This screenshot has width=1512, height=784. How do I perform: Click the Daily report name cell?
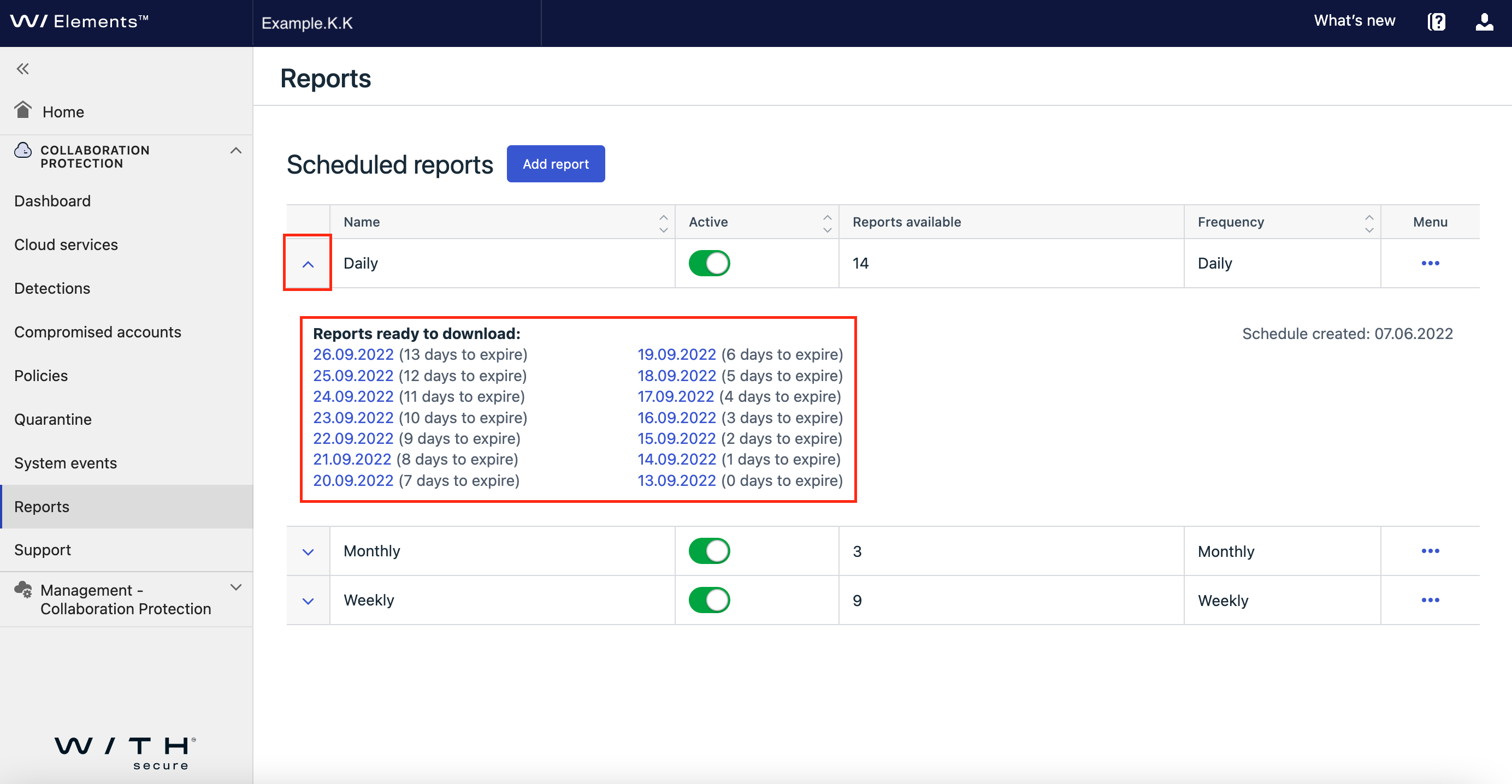[502, 263]
